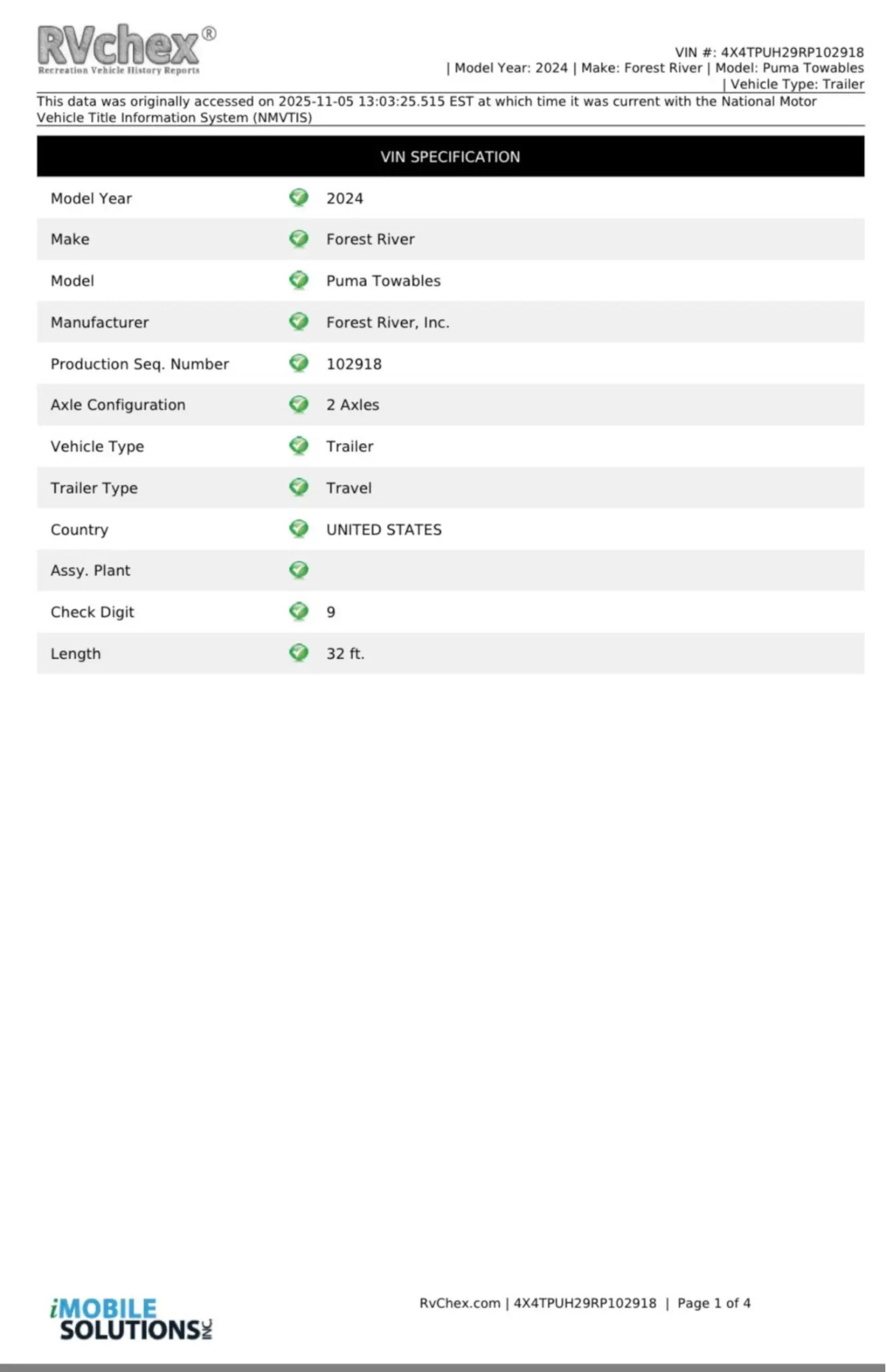Click the 32 ft. length value
The image size is (886, 1372).
pyautogui.click(x=345, y=654)
